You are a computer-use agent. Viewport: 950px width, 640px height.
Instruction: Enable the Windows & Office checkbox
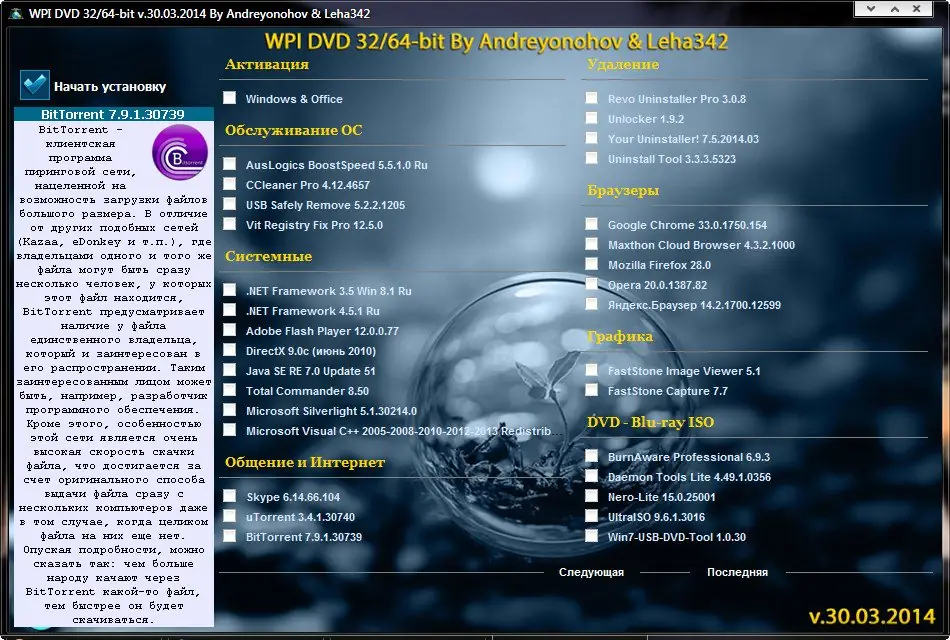(230, 98)
